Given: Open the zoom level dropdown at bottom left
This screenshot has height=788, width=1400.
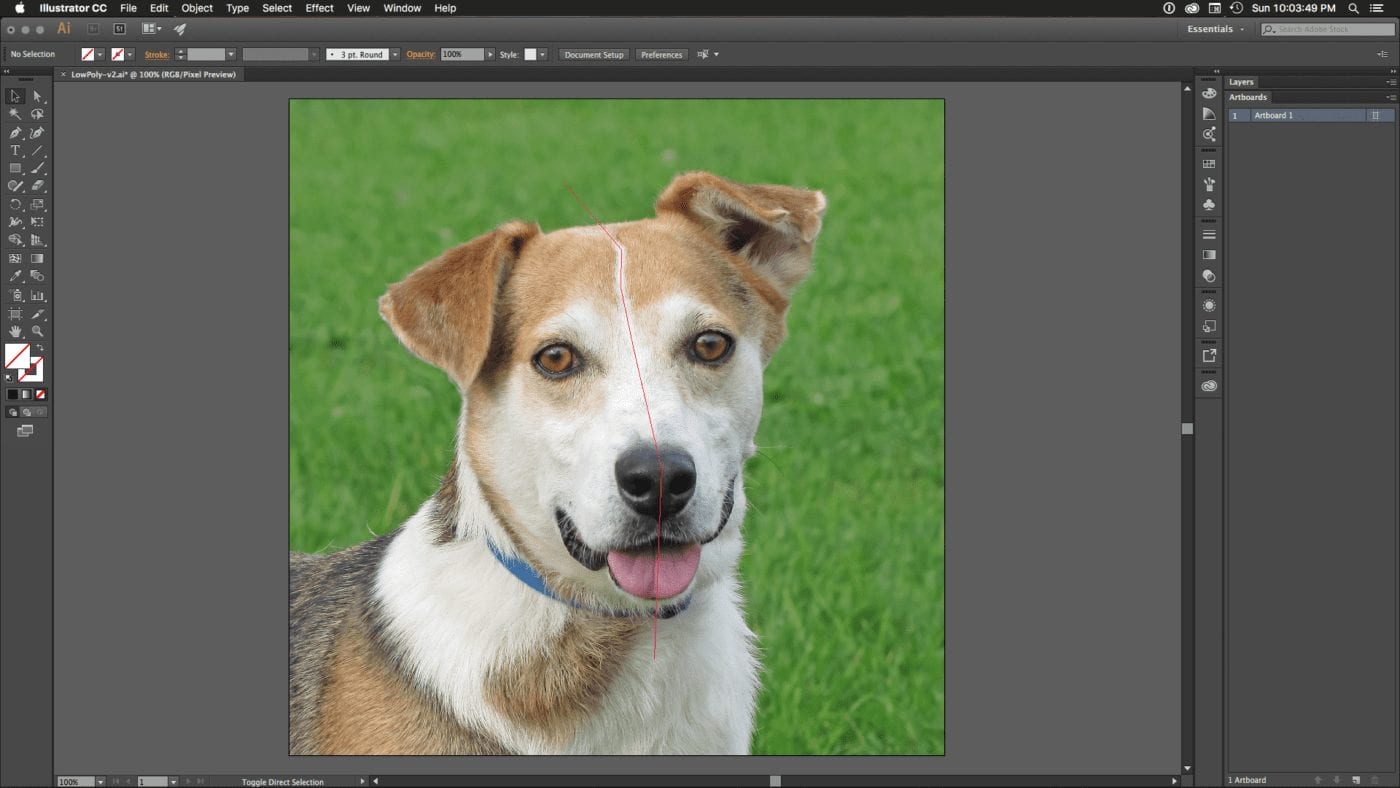Looking at the screenshot, I should (x=100, y=781).
